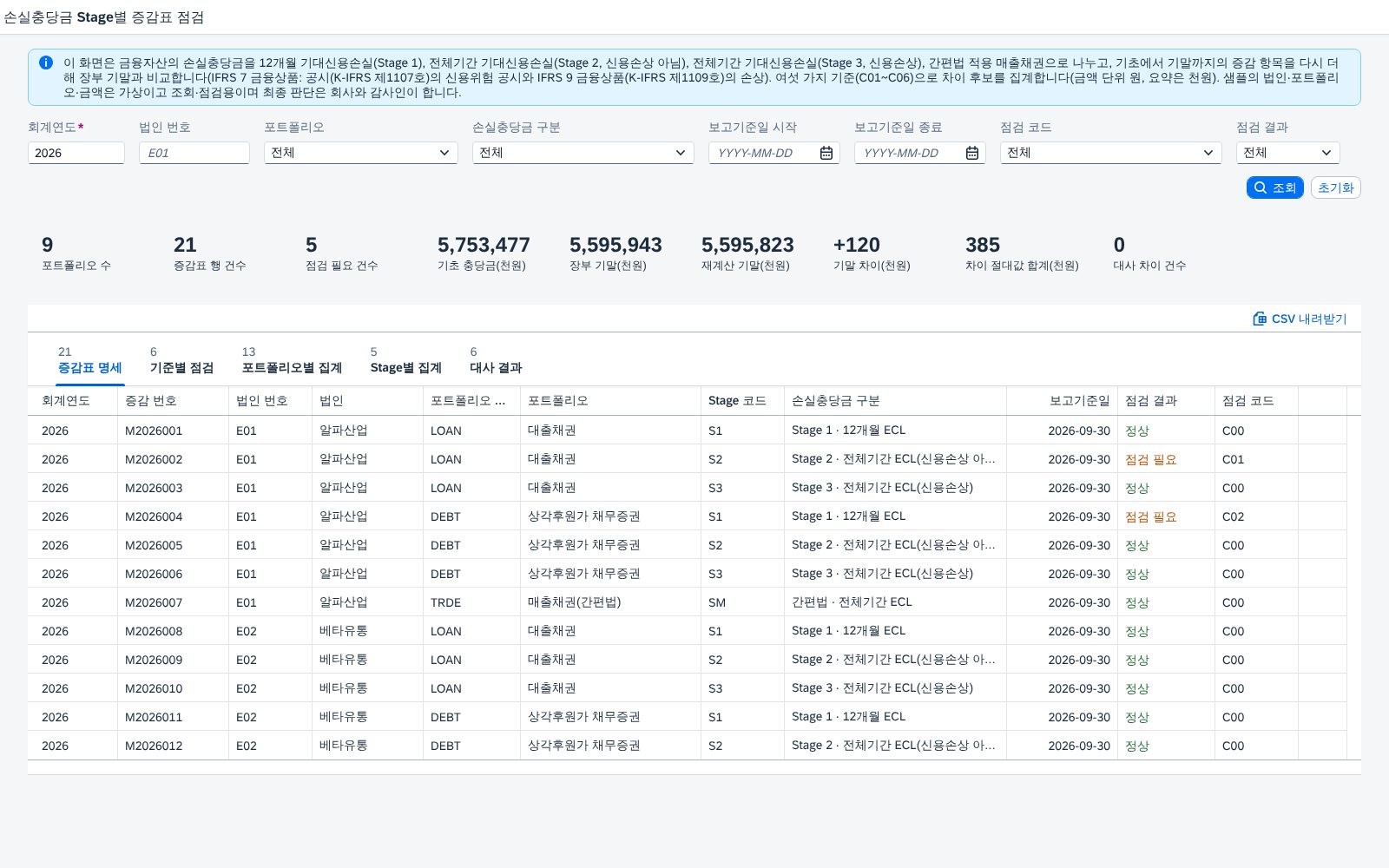Image resolution: width=1389 pixels, height=868 pixels.
Task: Switch to the 대사 결과 tab
Action: pyautogui.click(x=496, y=360)
